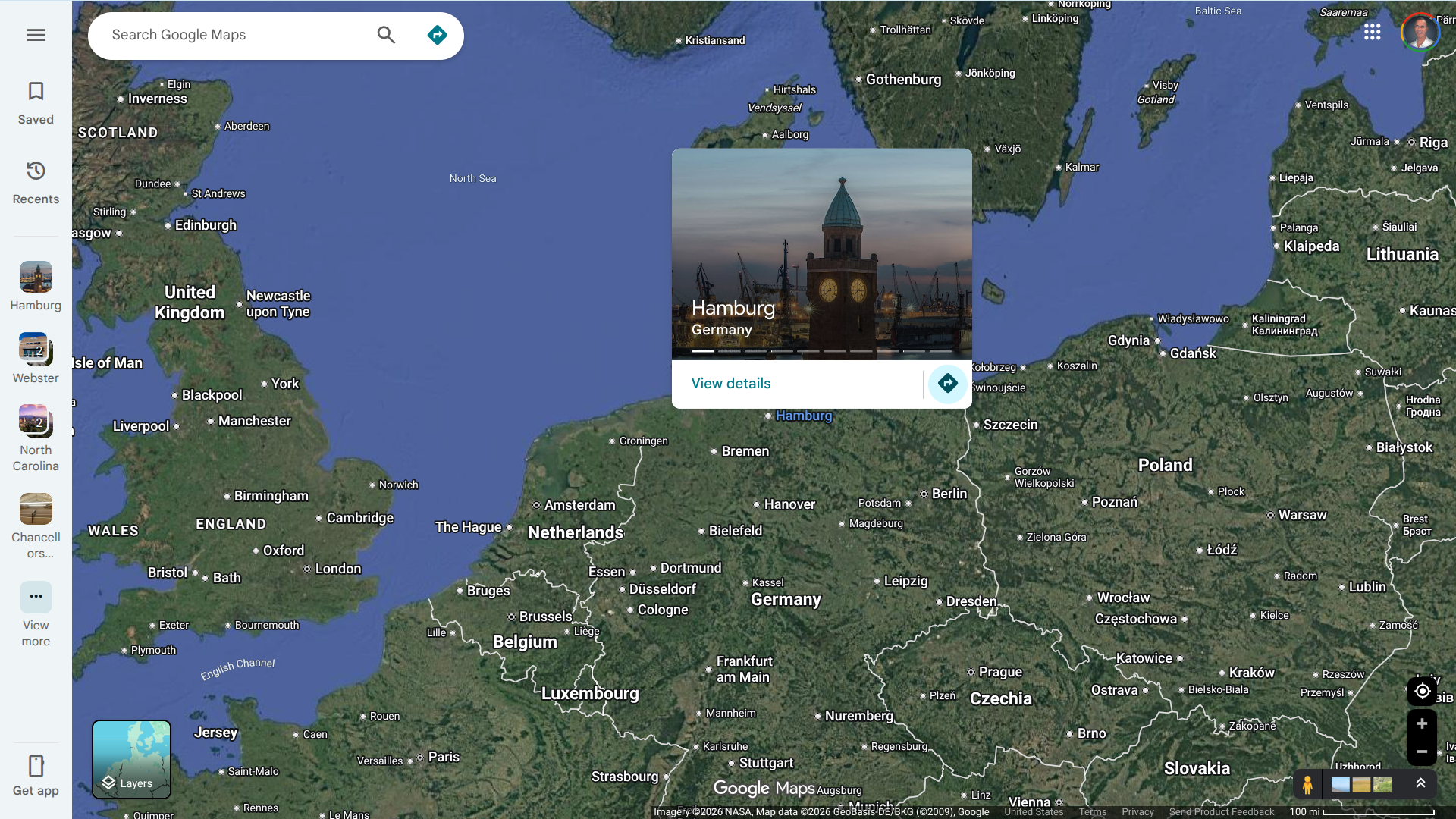Show your current location

(1422, 691)
